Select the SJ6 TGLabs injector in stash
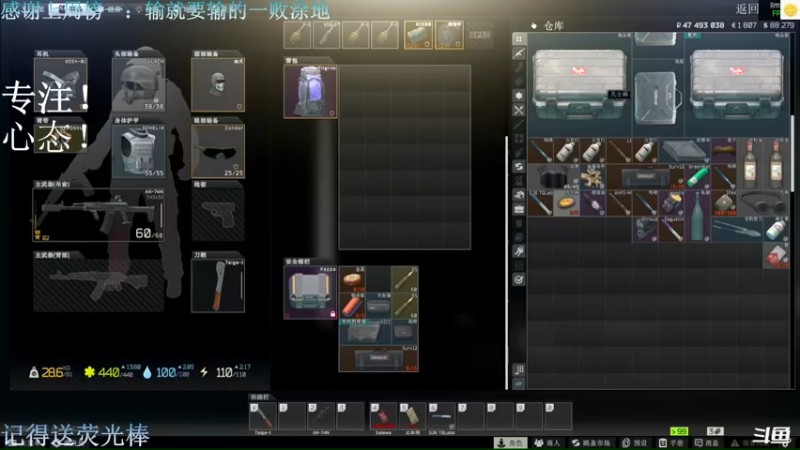The image size is (800, 450). 541,204
